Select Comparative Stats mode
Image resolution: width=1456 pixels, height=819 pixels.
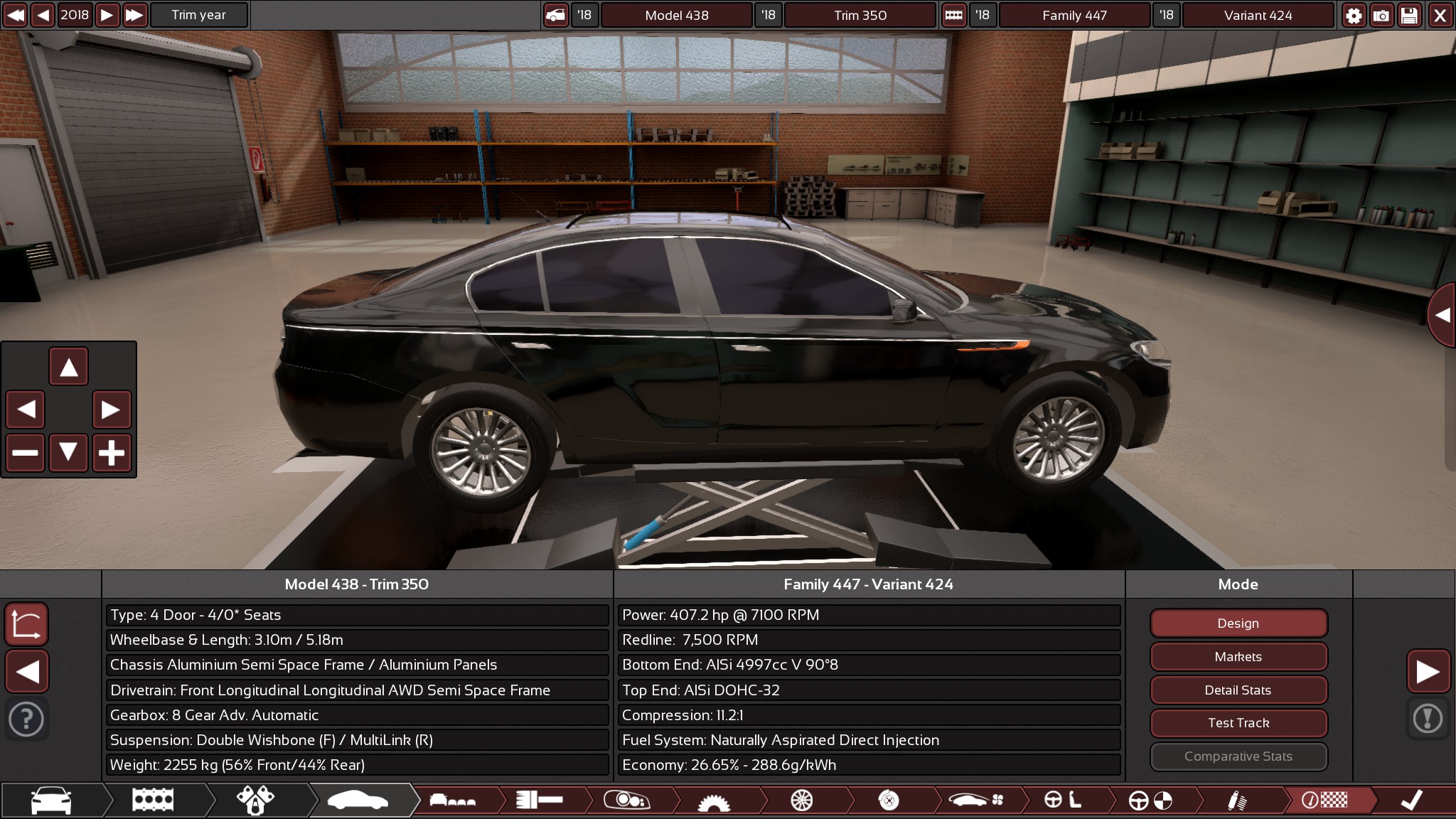point(1238,756)
